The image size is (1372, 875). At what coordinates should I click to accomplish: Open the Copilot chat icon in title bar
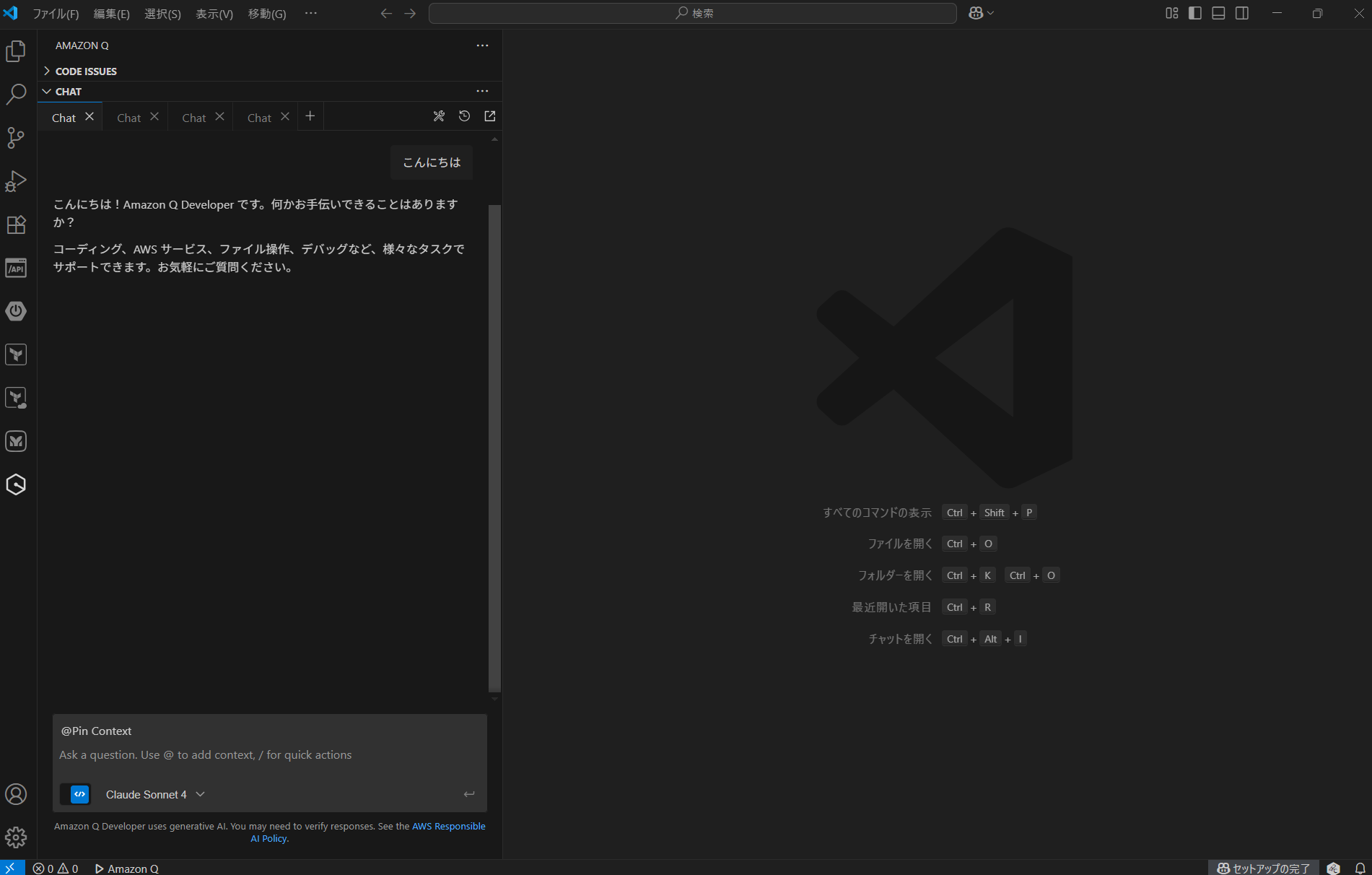coord(976,13)
